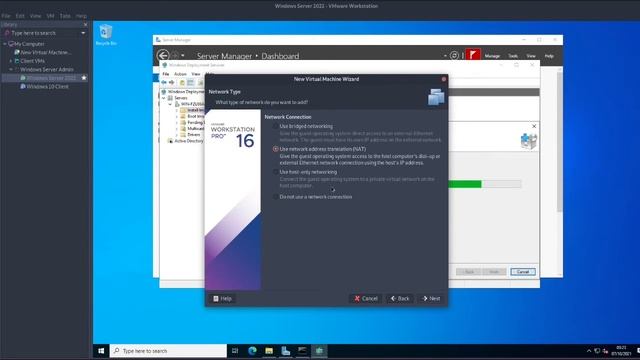
Task: Collapse Windows Server Admin folder
Action: coord(11,69)
